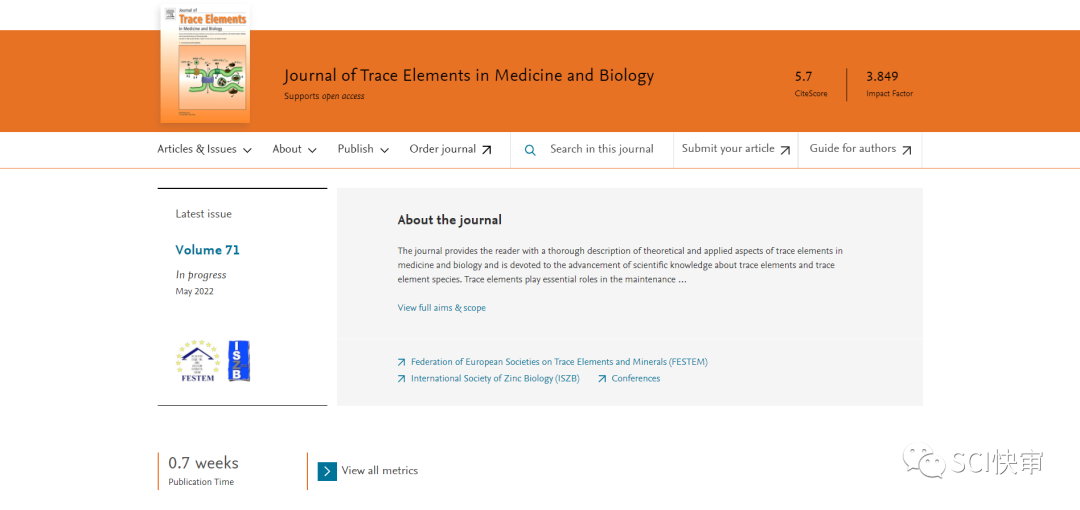Click the FESTEM society logo
Viewport: 1080px width, 510px height.
coord(197,361)
